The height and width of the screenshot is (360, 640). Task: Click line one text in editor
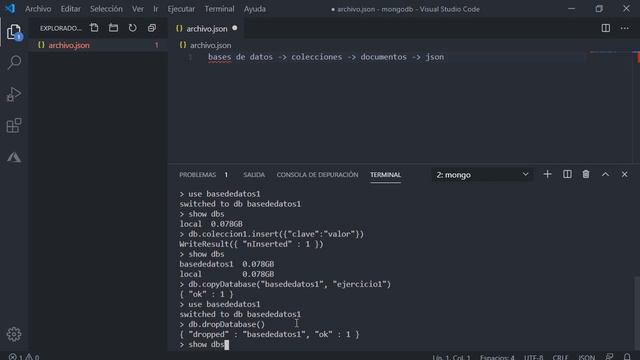pos(326,57)
